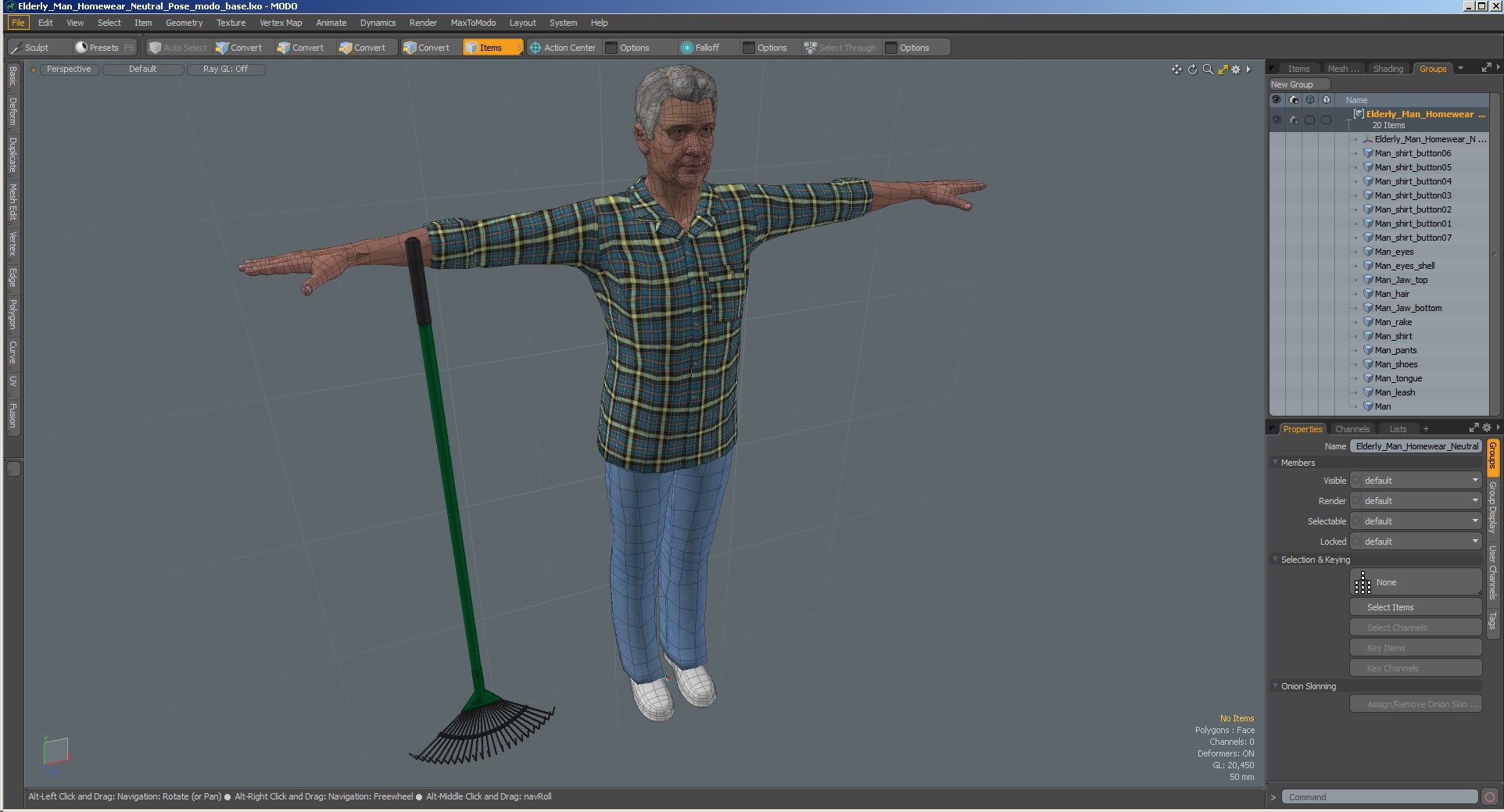Screen dimensions: 1504x812
Task: Select the Items selection mode
Action: coord(492,48)
